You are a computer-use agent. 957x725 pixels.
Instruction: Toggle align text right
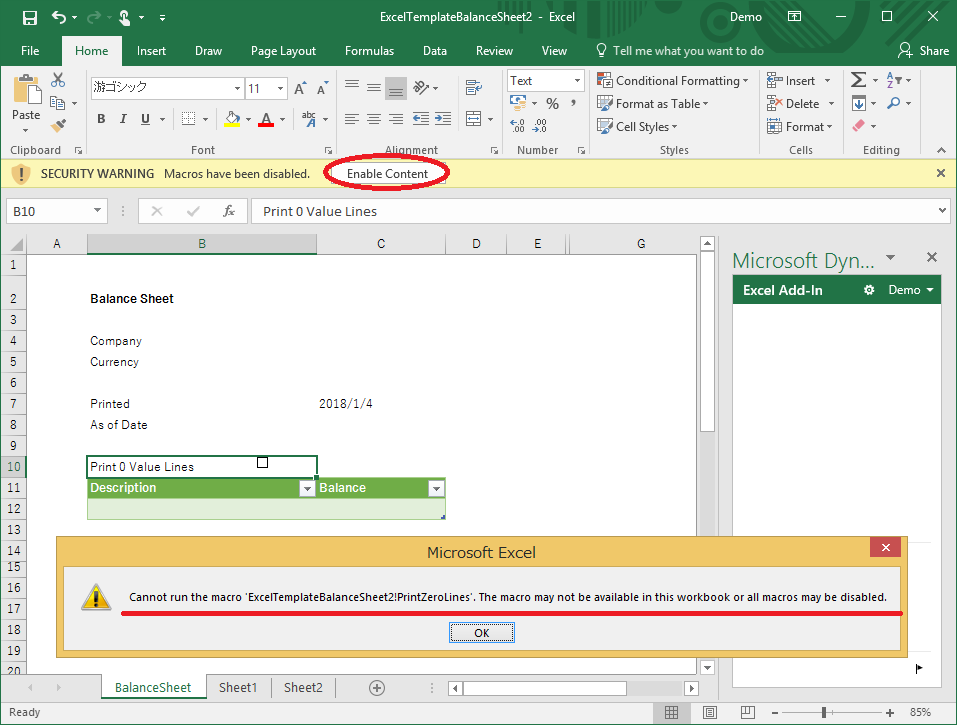[x=396, y=118]
